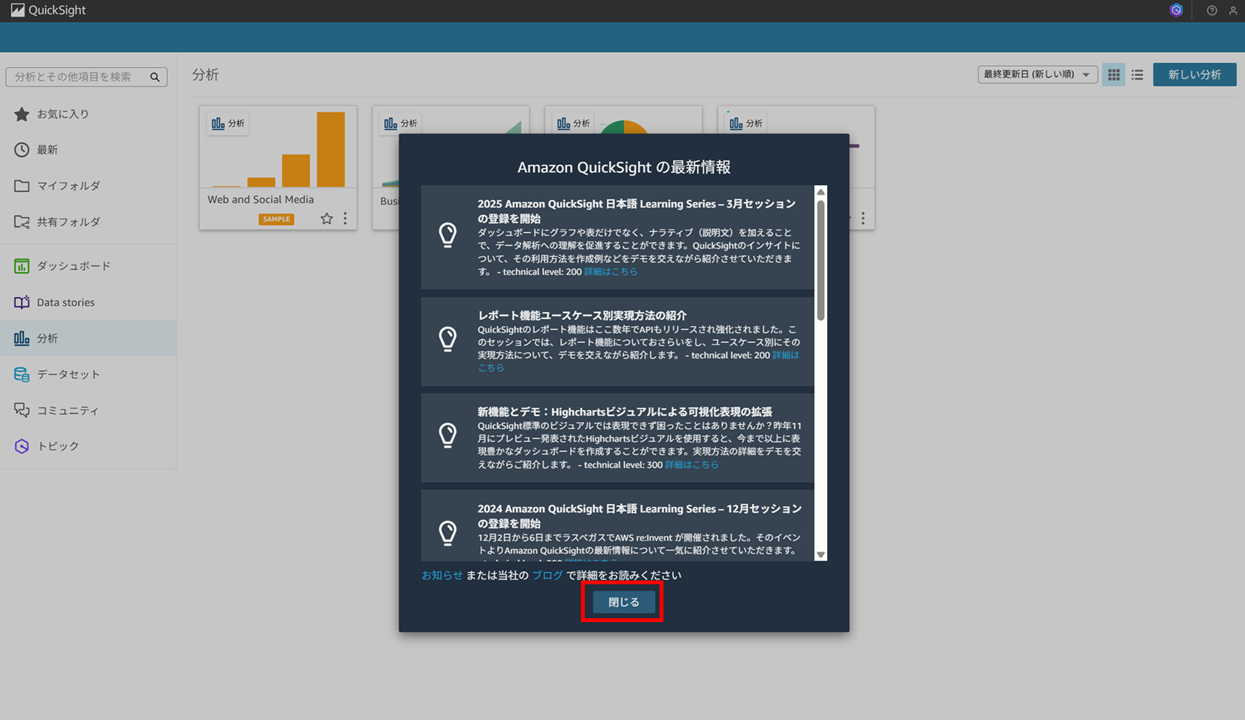Click the Amazon QuickSight の最新情報 dialog title

coord(623,167)
